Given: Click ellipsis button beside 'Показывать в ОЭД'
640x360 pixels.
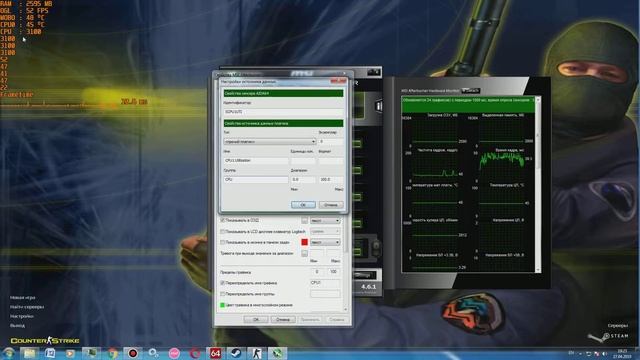Looking at the screenshot, I should [304, 220].
